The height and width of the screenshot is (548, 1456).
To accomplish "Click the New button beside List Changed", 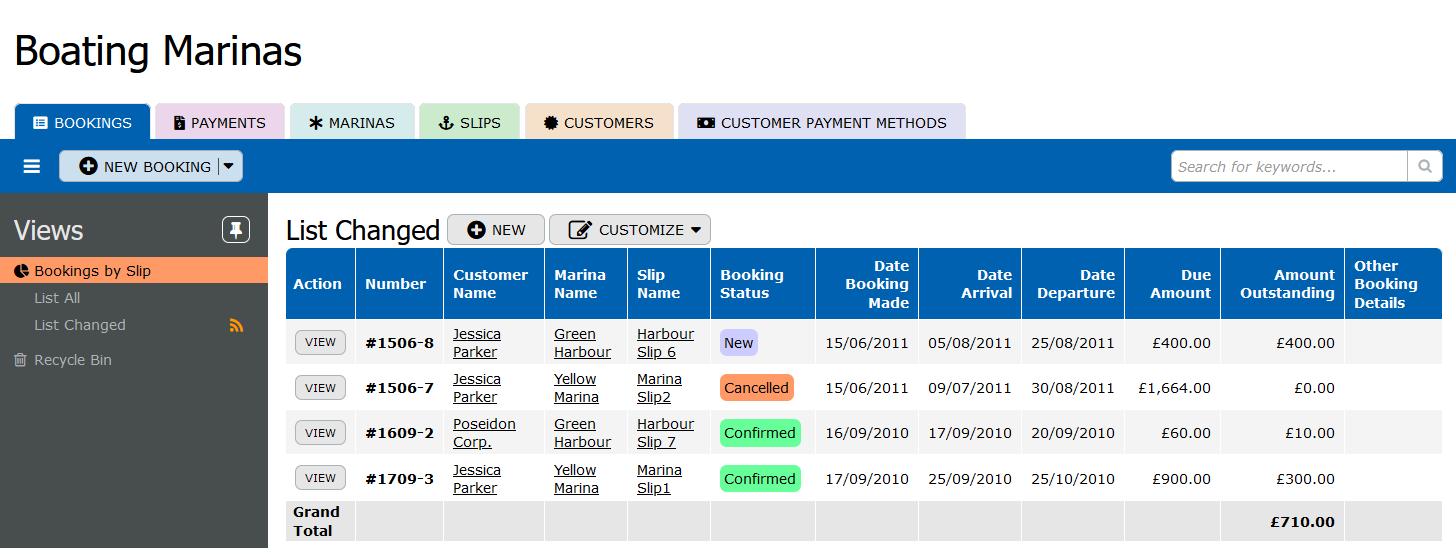I will [496, 230].
